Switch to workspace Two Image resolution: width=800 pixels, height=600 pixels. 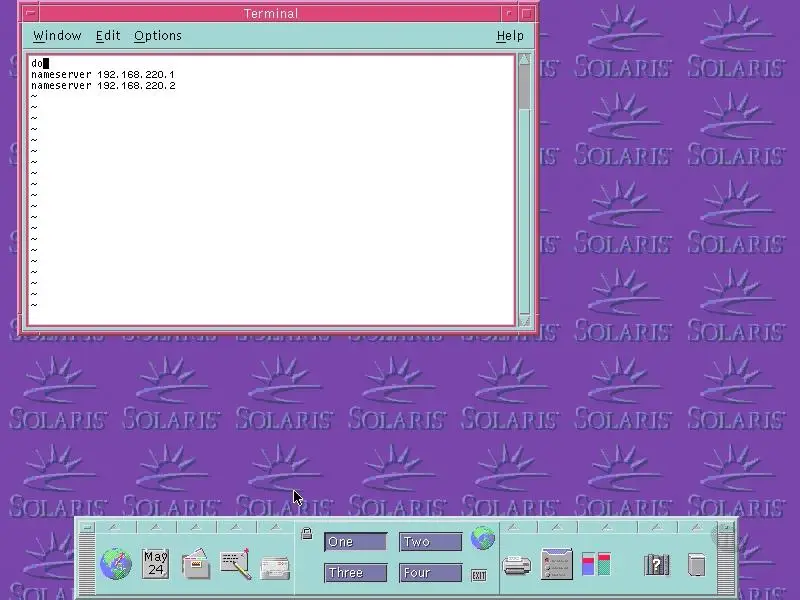click(431, 542)
